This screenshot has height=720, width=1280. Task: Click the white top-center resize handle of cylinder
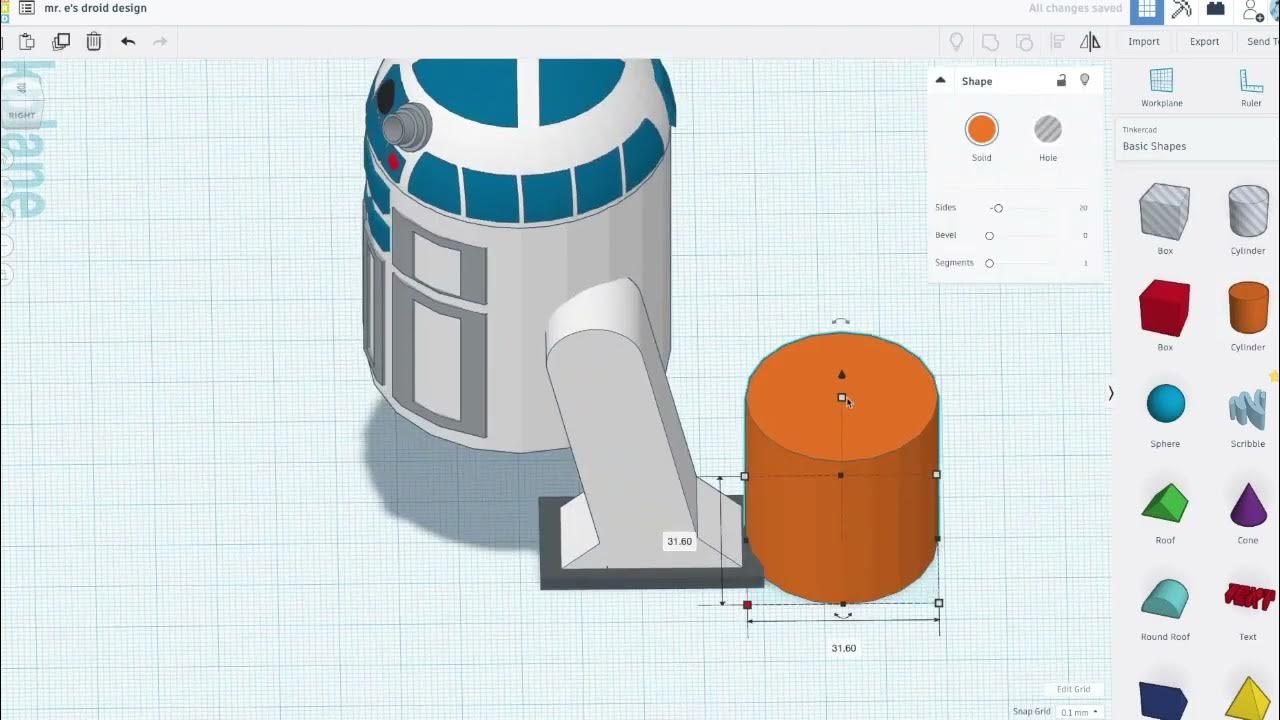click(842, 398)
